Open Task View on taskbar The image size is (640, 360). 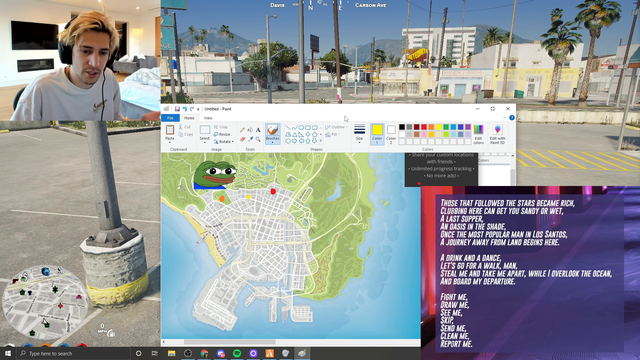(x=154, y=353)
